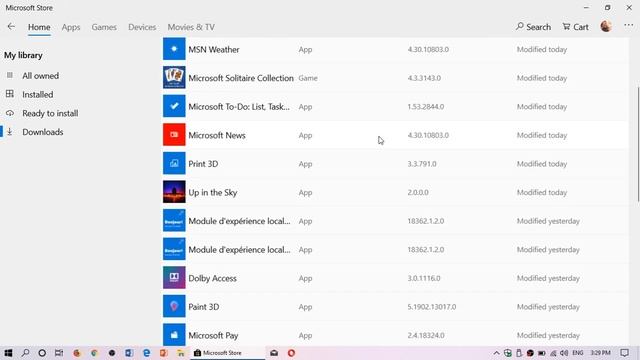The width and height of the screenshot is (640, 360).
Task: Open the three-dots See more menu
Action: [x=629, y=26]
